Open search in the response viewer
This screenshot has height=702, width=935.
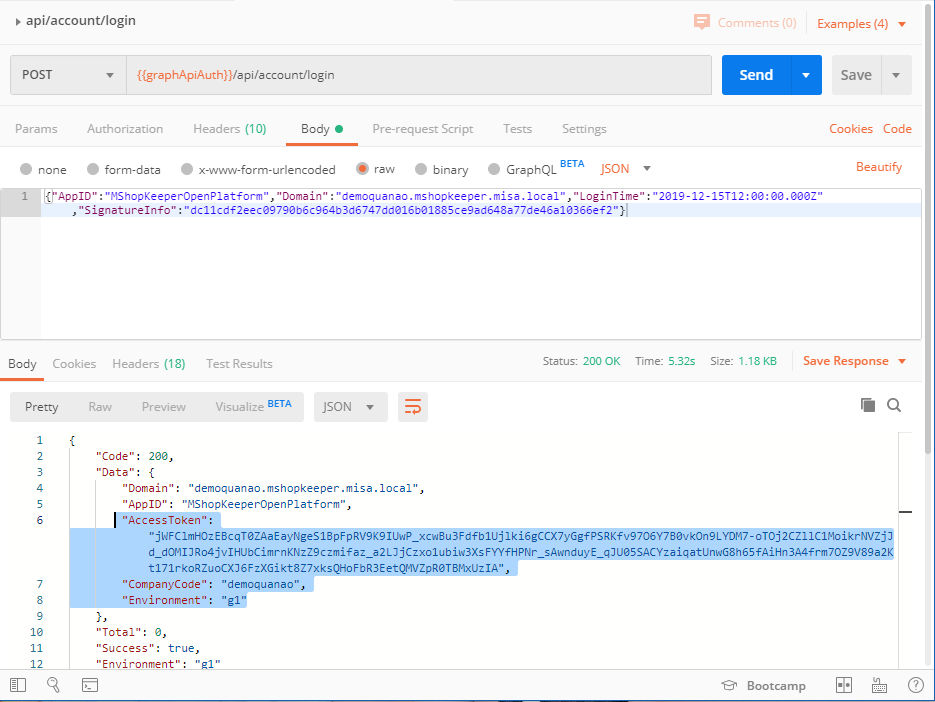(894, 404)
